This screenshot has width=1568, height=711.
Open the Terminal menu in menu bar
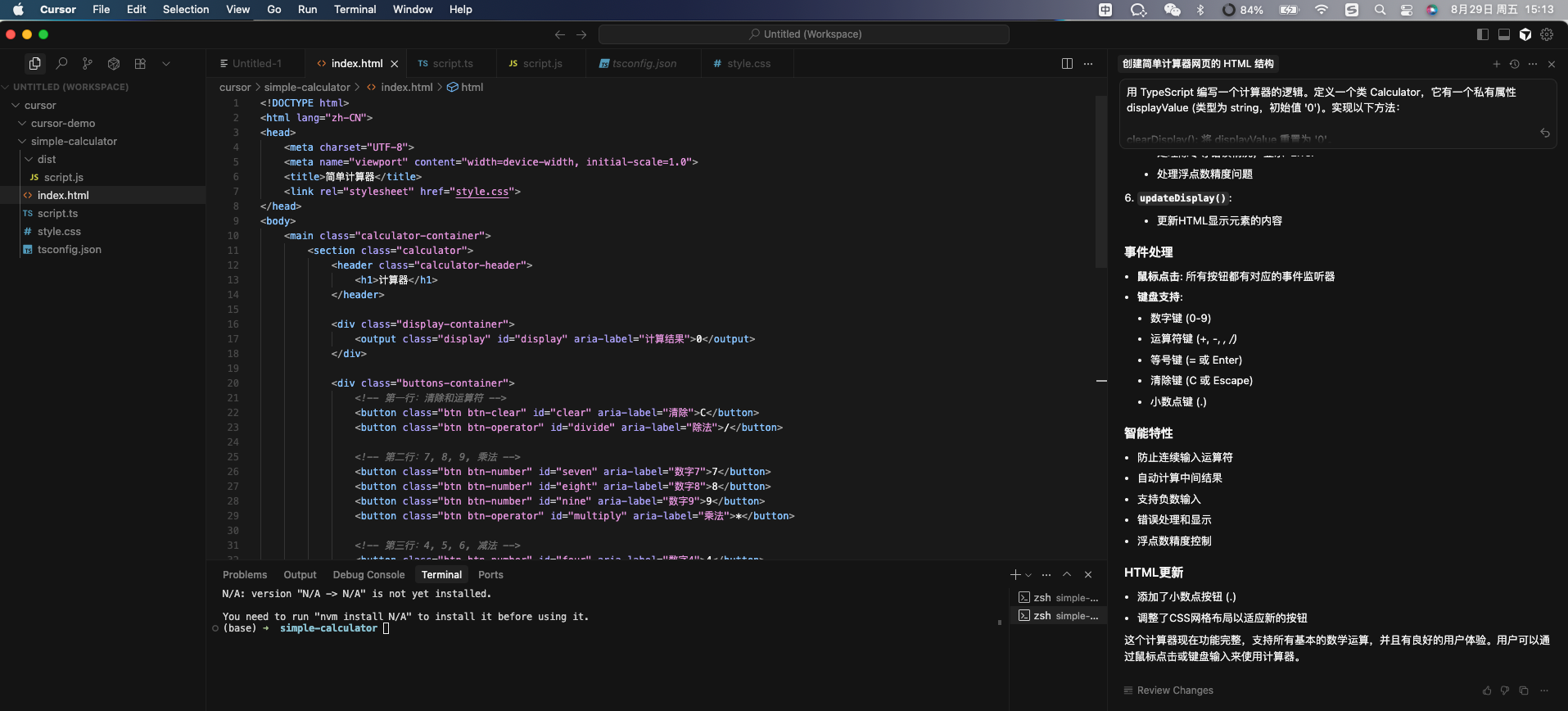tap(355, 9)
